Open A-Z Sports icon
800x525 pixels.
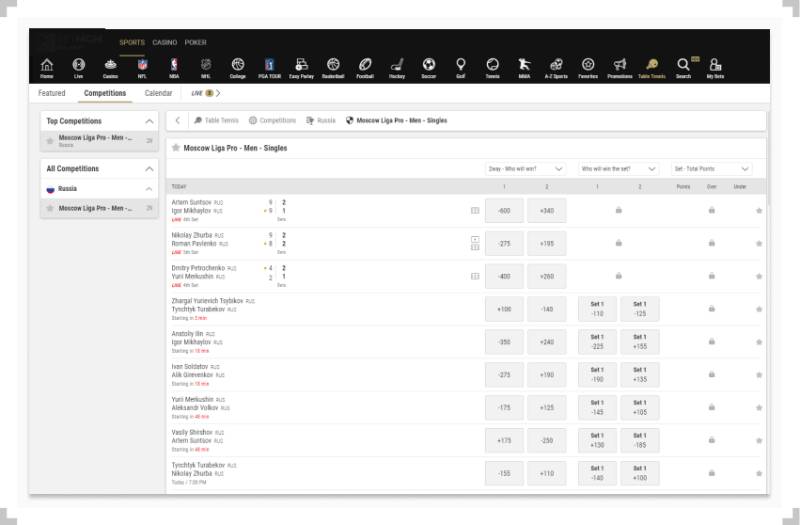coord(556,68)
